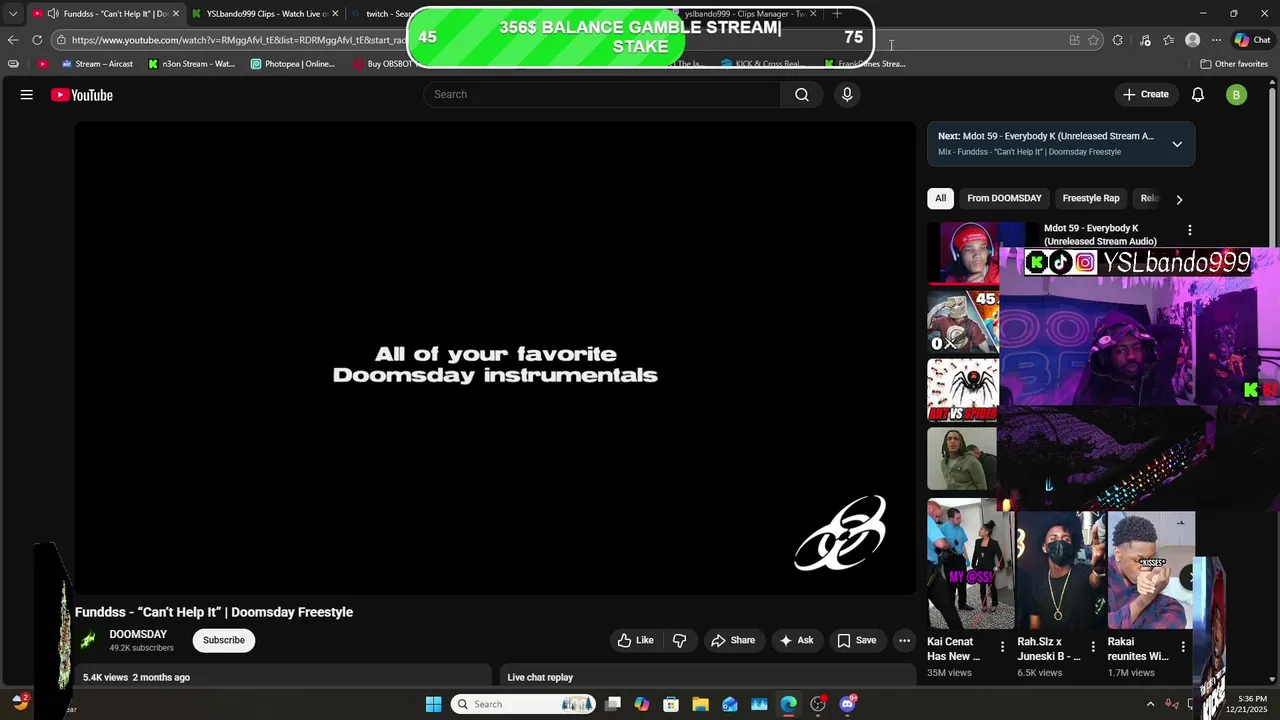
Task: Open Photopea Online bookmark
Action: 293,64
